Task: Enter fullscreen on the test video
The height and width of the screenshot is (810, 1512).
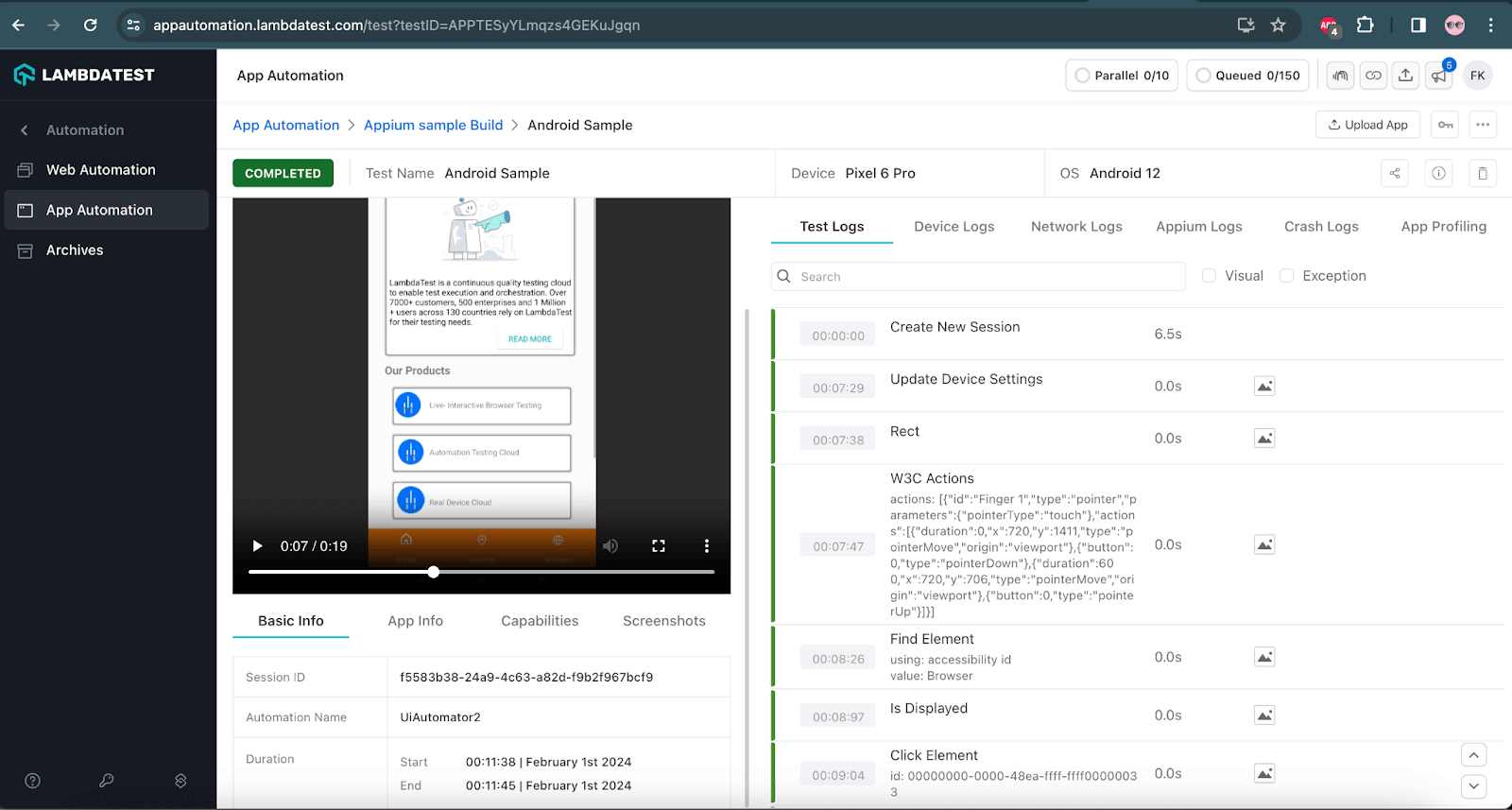Action: click(x=659, y=546)
